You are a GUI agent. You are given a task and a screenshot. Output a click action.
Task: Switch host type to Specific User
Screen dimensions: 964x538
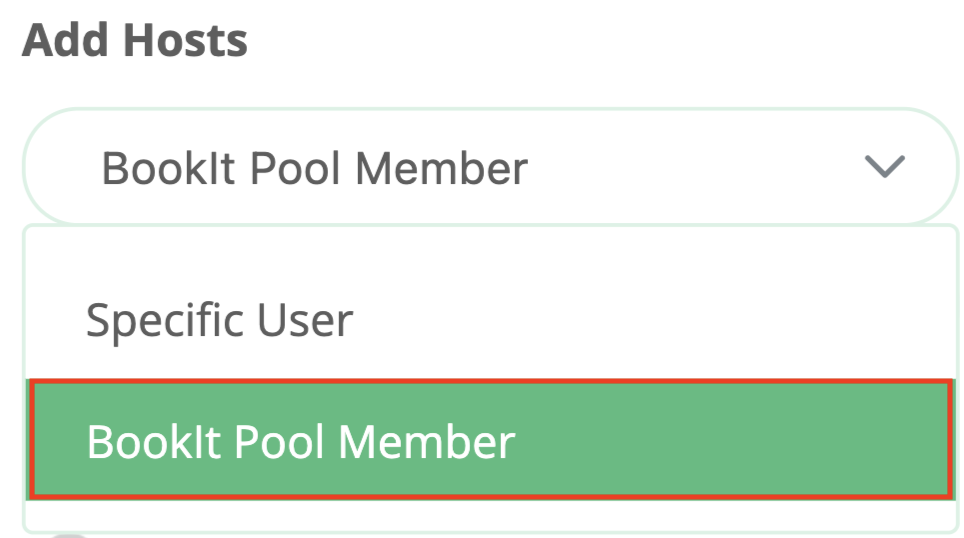point(219,320)
